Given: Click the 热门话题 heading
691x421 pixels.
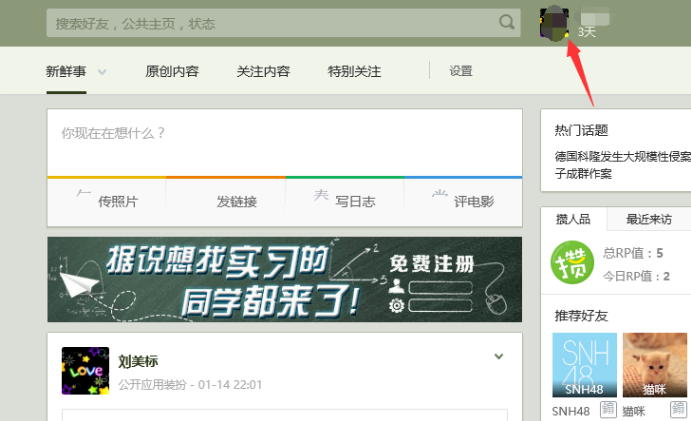Looking at the screenshot, I should (x=581, y=130).
